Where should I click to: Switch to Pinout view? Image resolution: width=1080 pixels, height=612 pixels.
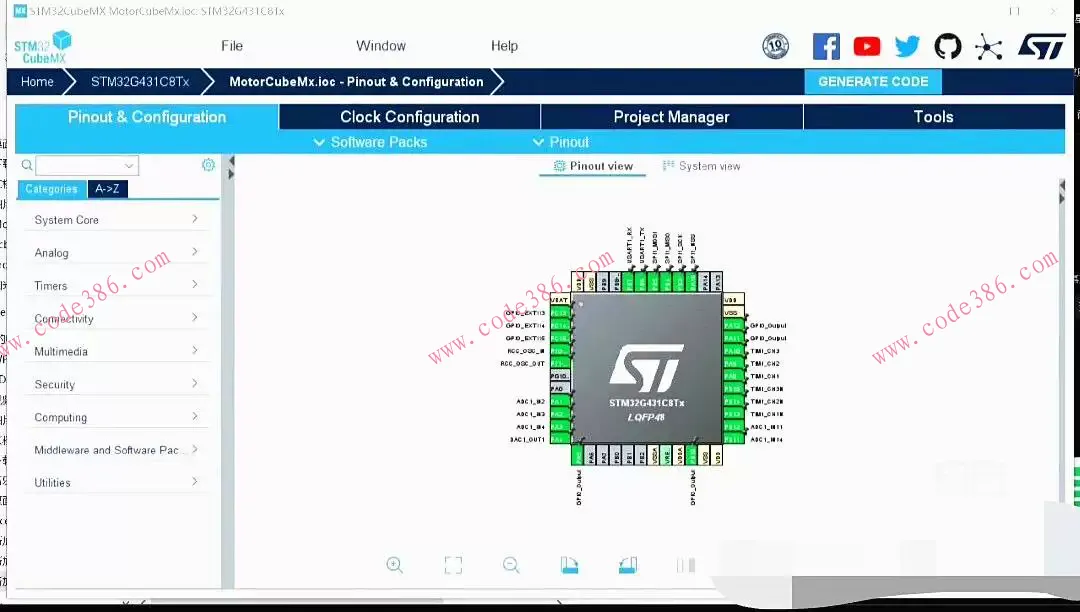click(x=593, y=166)
